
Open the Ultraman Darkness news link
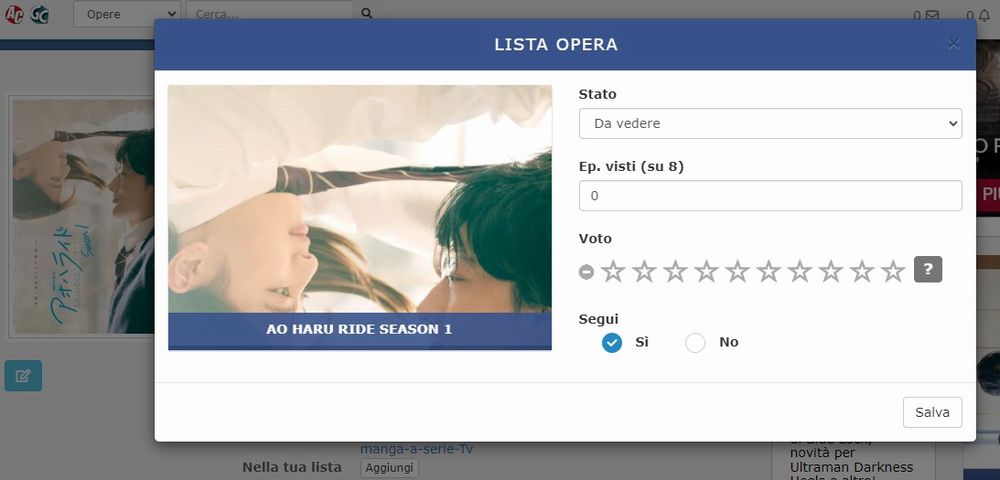(851, 460)
